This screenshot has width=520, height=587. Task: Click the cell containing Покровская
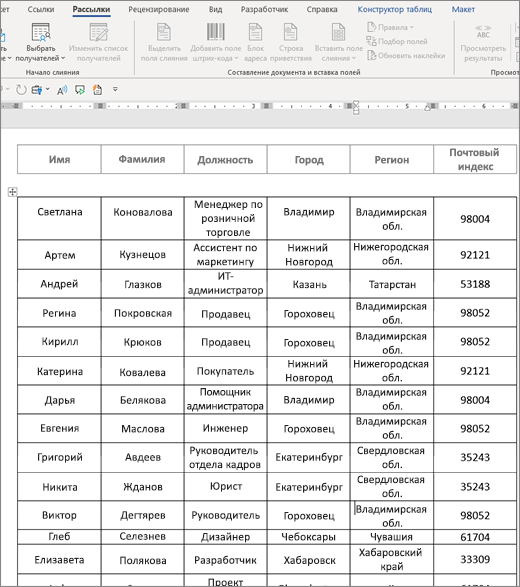pos(142,313)
